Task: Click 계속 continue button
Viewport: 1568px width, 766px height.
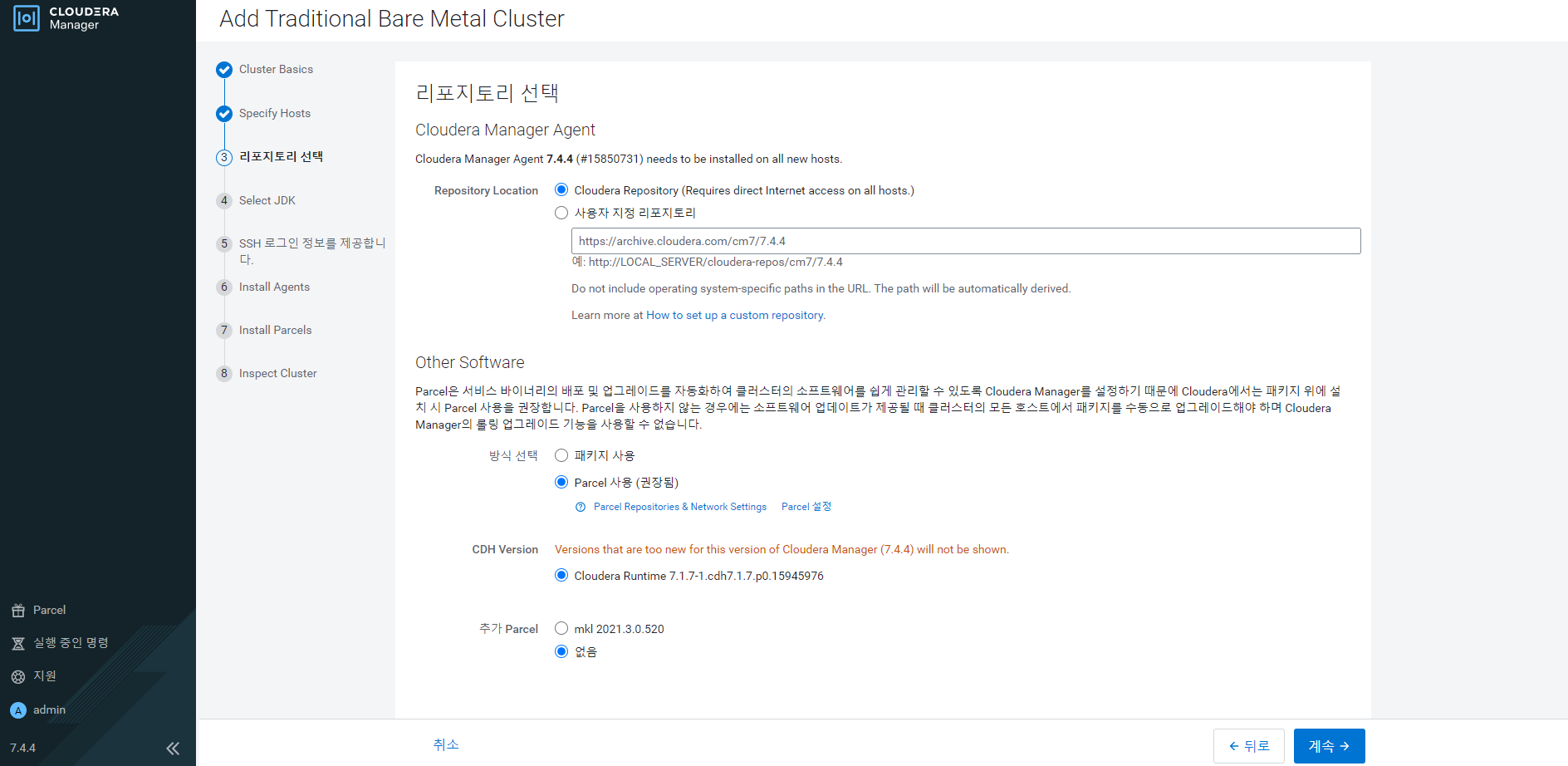Action: (x=1330, y=746)
